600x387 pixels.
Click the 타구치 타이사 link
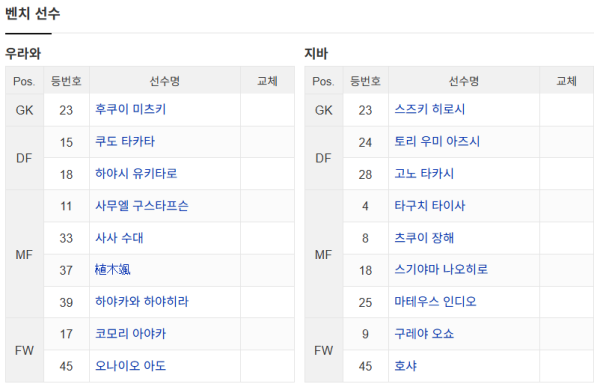[430, 206]
